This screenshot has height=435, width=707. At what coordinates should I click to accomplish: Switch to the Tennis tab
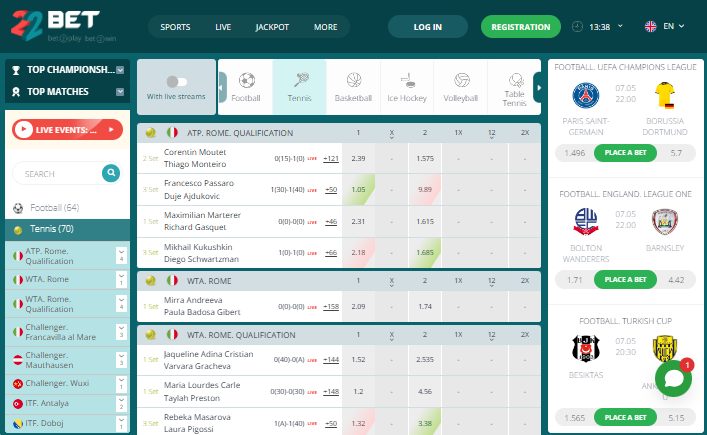(x=299, y=86)
